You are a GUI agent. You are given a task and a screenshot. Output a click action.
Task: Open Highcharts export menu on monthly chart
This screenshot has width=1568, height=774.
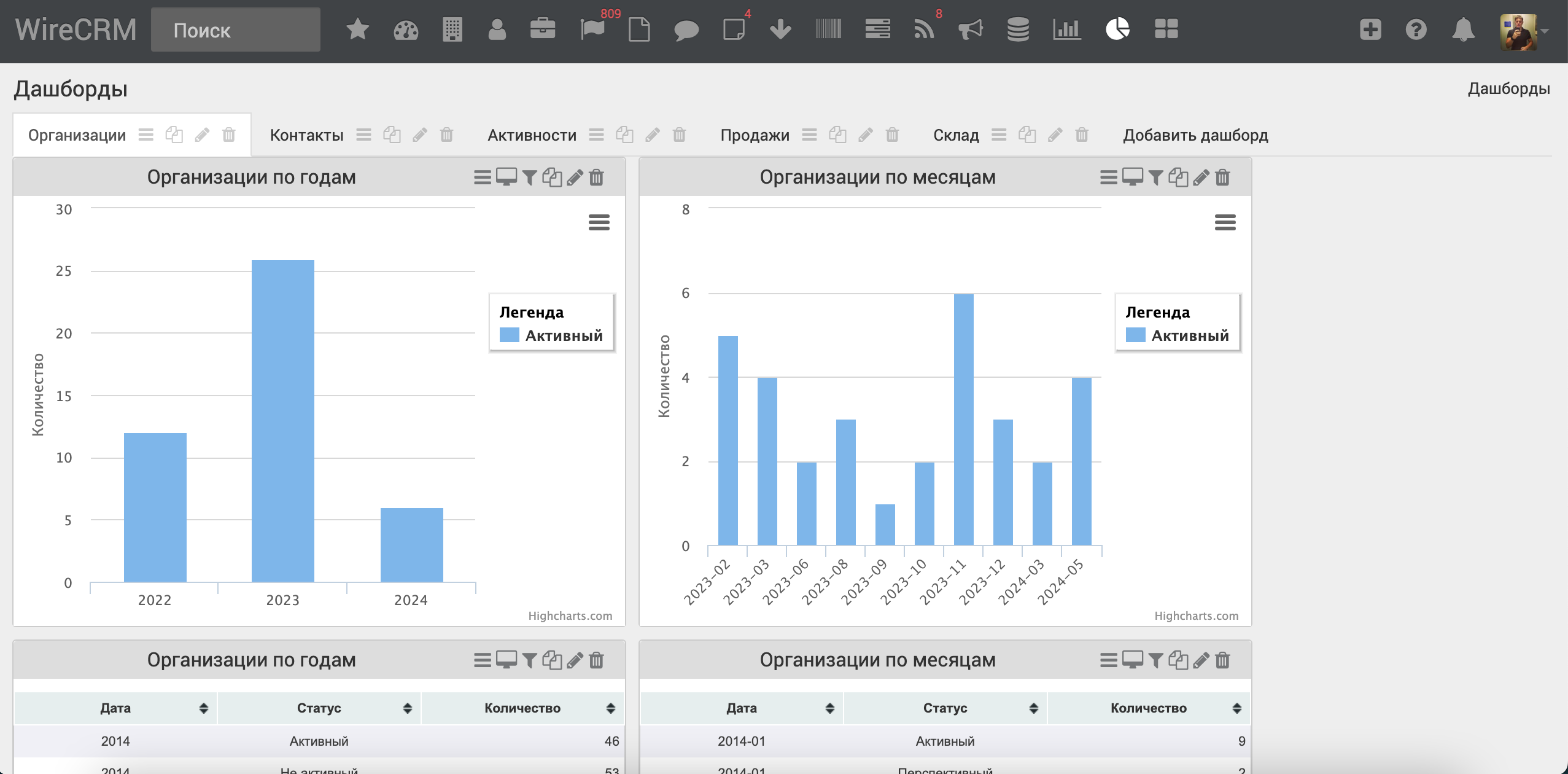pyautogui.click(x=1225, y=222)
